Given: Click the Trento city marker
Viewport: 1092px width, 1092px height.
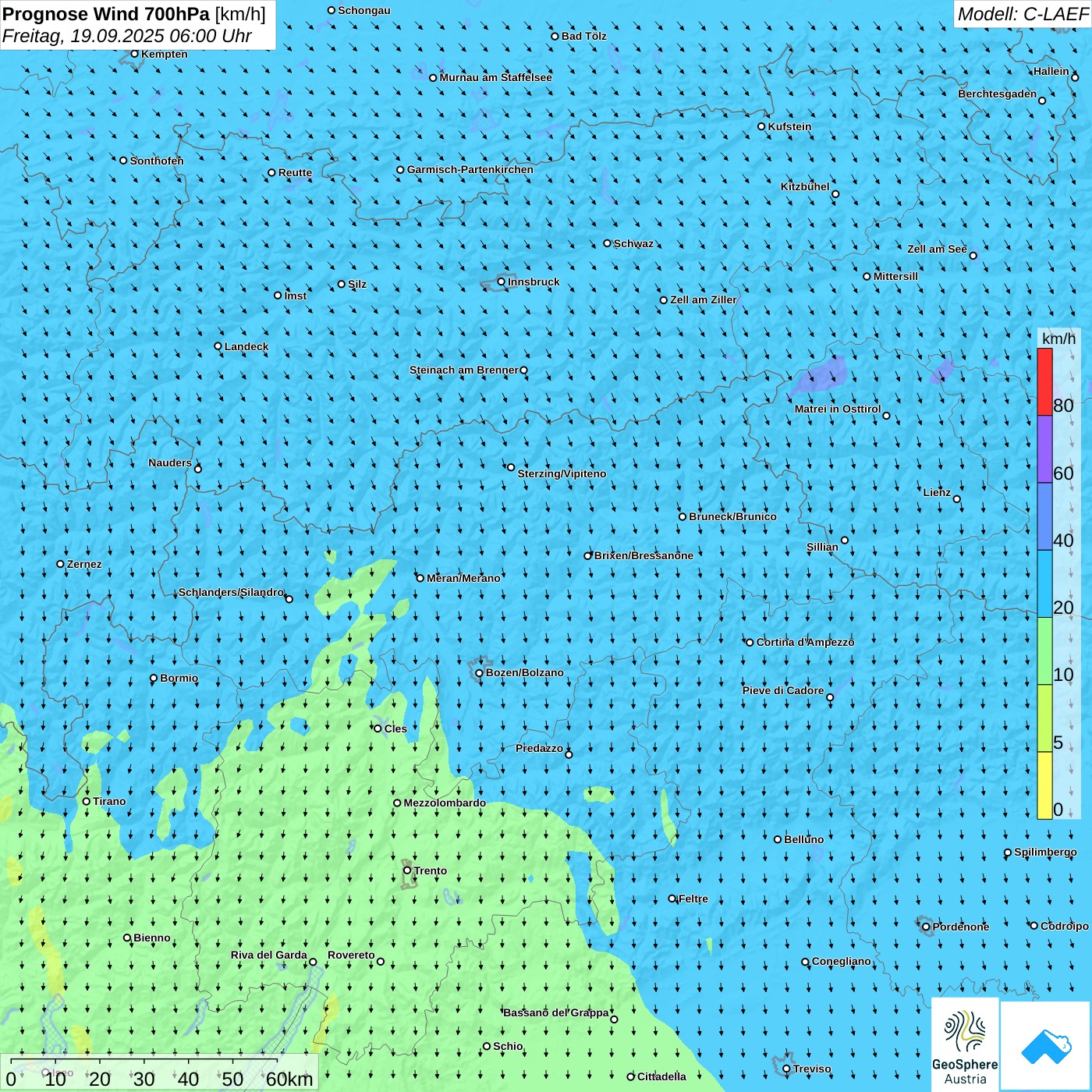Looking at the screenshot, I should coord(407,870).
